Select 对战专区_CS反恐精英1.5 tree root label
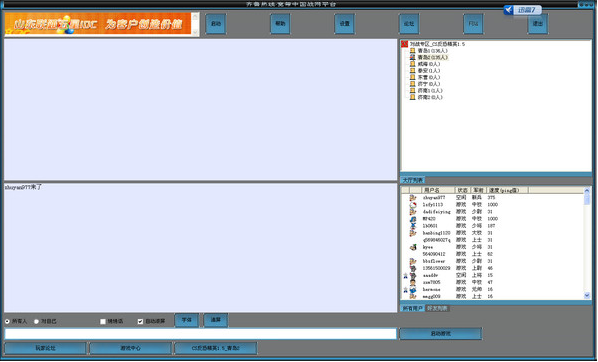The width and height of the screenshot is (598, 362). tap(437, 44)
